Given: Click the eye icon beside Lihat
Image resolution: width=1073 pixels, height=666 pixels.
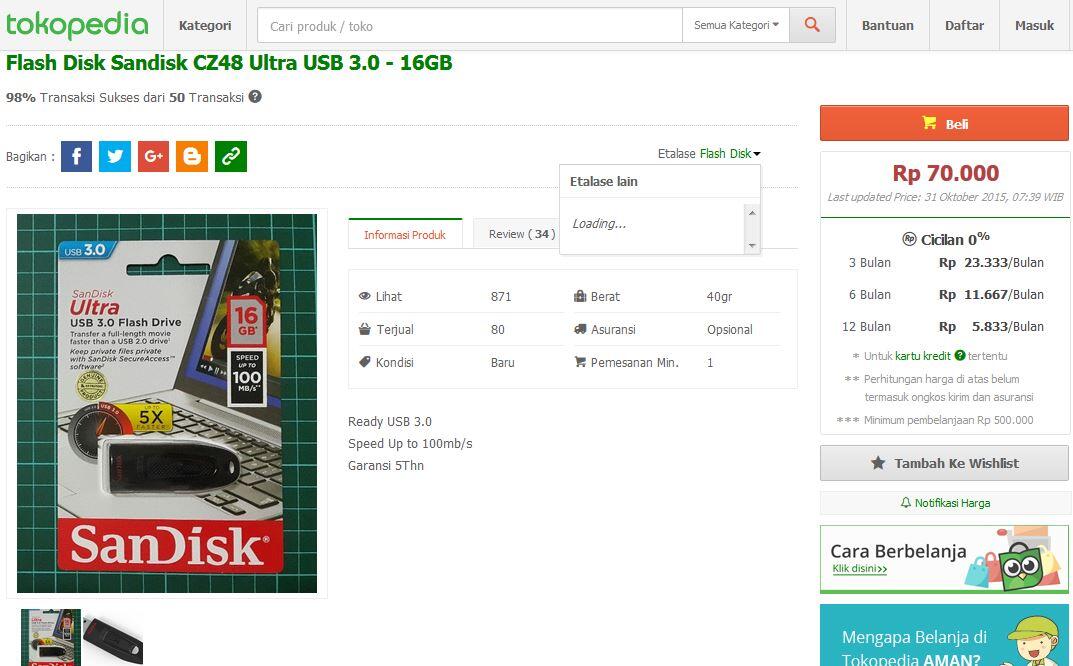Looking at the screenshot, I should click(x=365, y=296).
